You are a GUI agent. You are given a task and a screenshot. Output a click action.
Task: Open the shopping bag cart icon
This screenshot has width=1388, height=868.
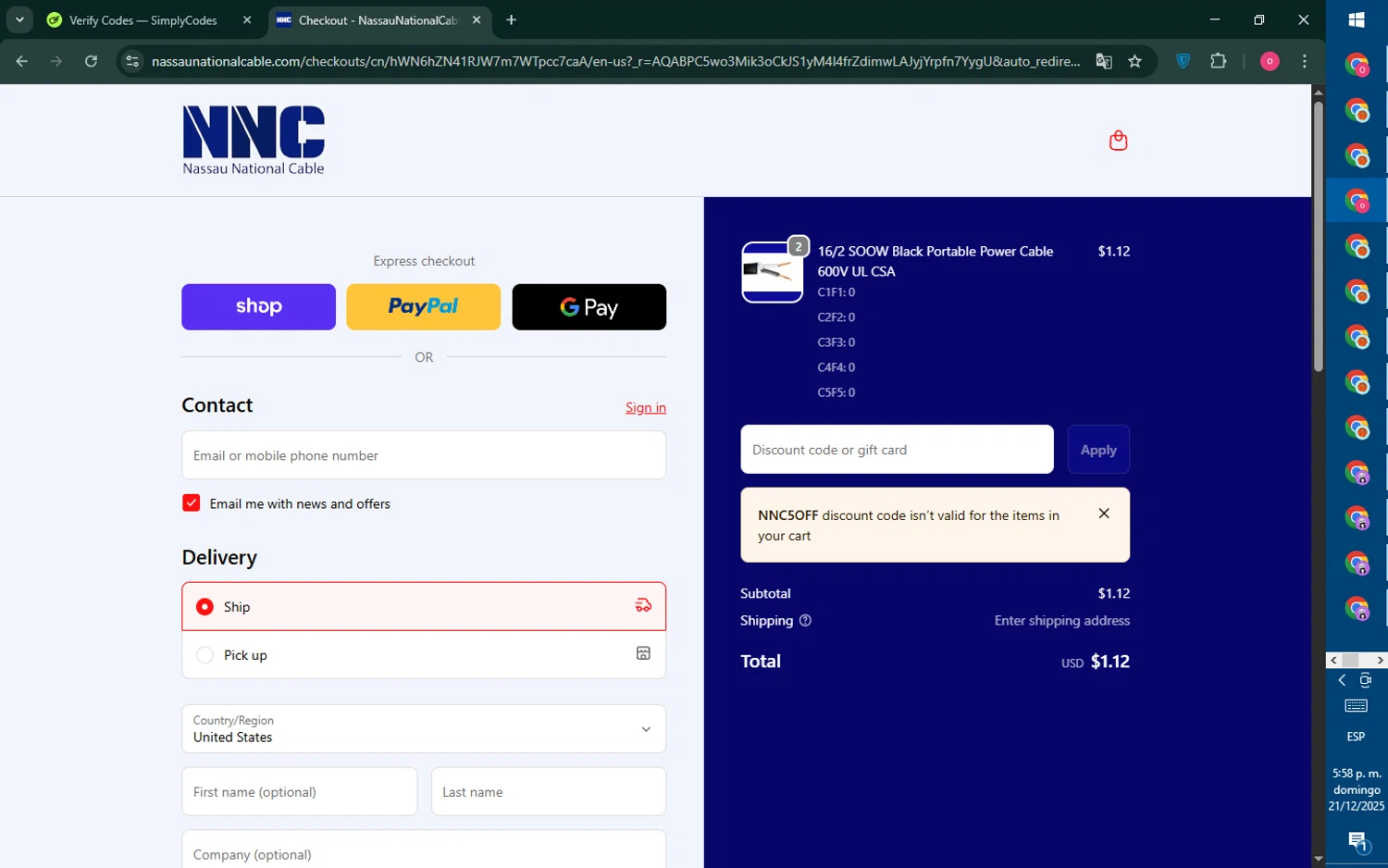1118,141
